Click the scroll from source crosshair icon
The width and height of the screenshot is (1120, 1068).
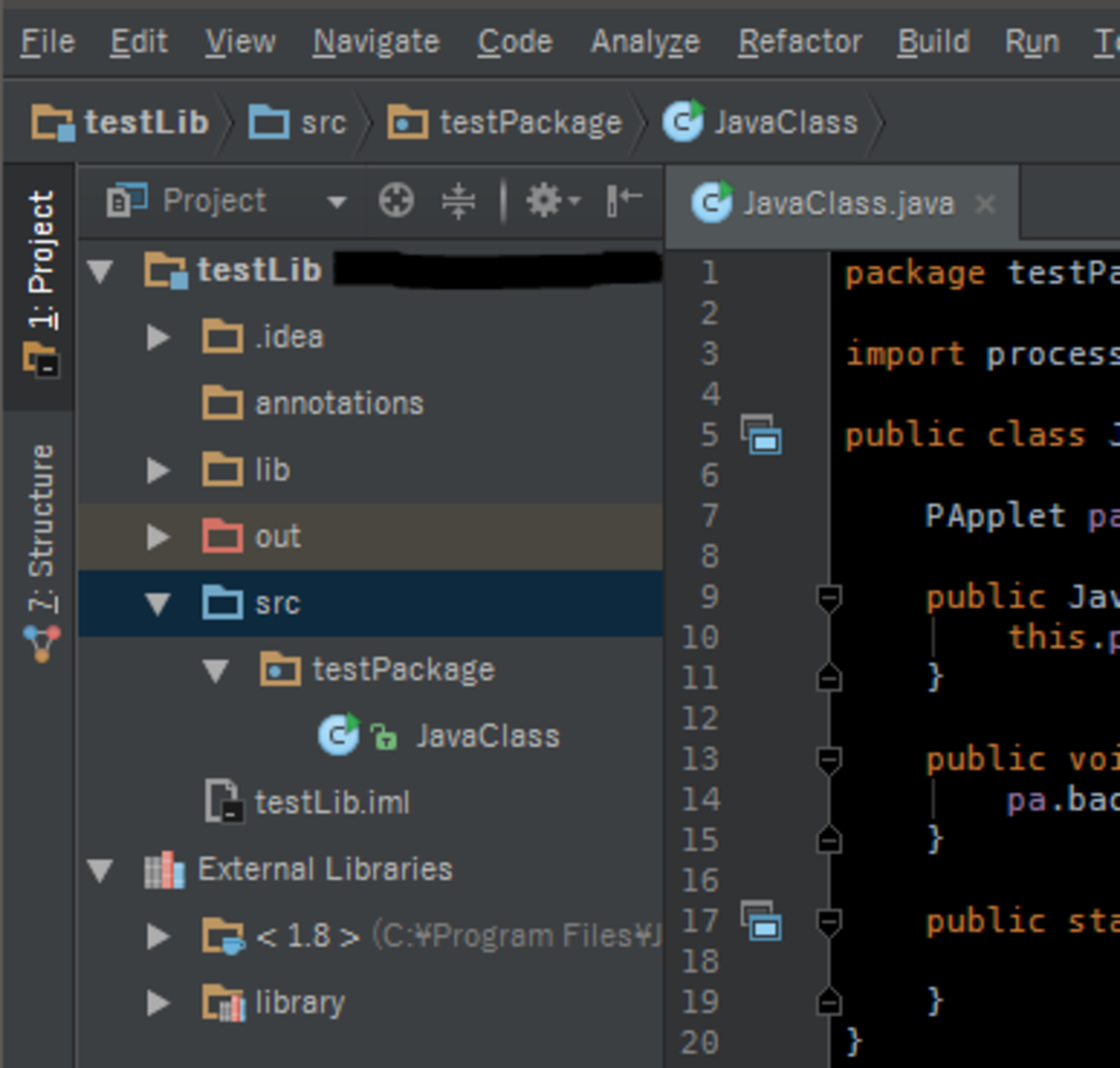click(396, 202)
